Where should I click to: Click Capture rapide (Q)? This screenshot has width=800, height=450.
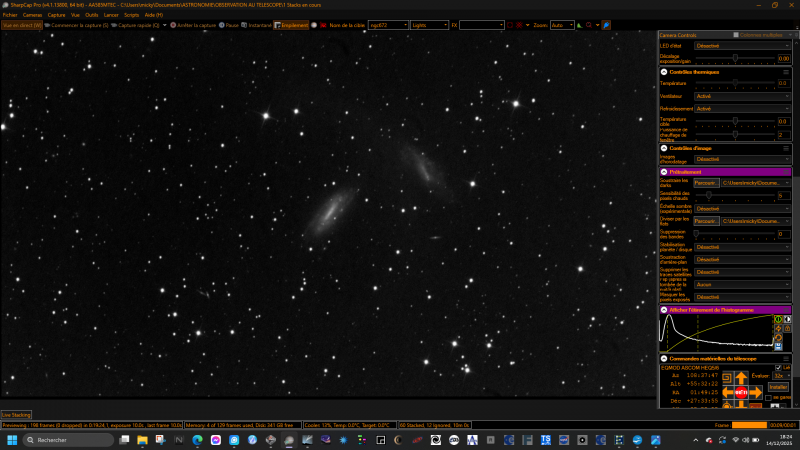tap(135, 25)
